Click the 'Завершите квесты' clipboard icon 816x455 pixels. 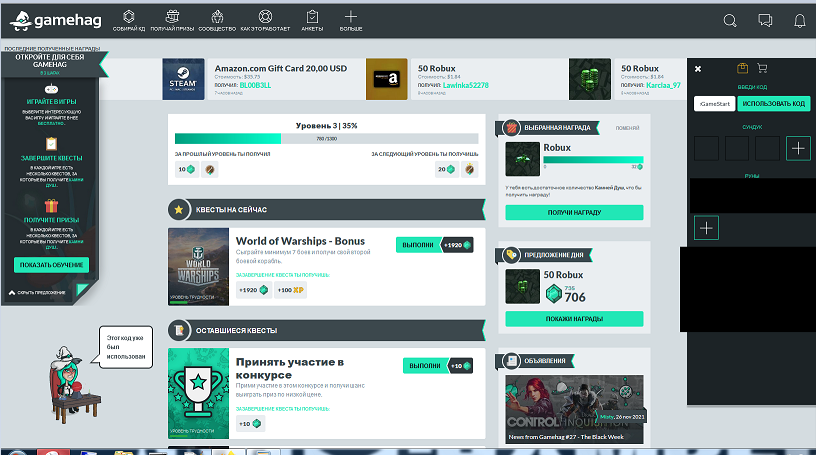pyautogui.click(x=51, y=144)
